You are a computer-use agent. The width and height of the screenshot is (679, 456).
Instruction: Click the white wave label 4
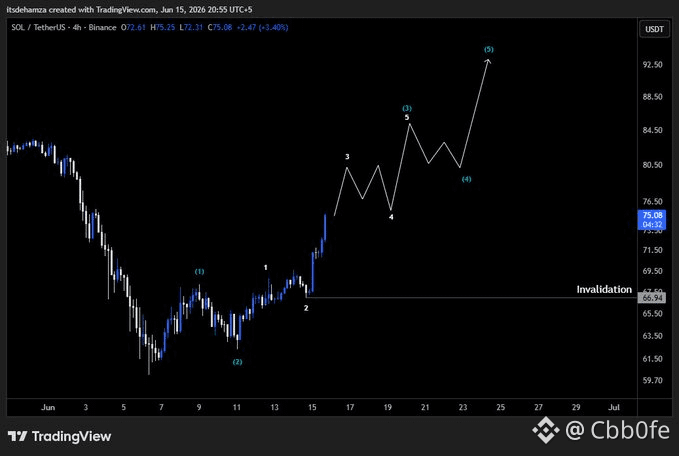tap(391, 217)
